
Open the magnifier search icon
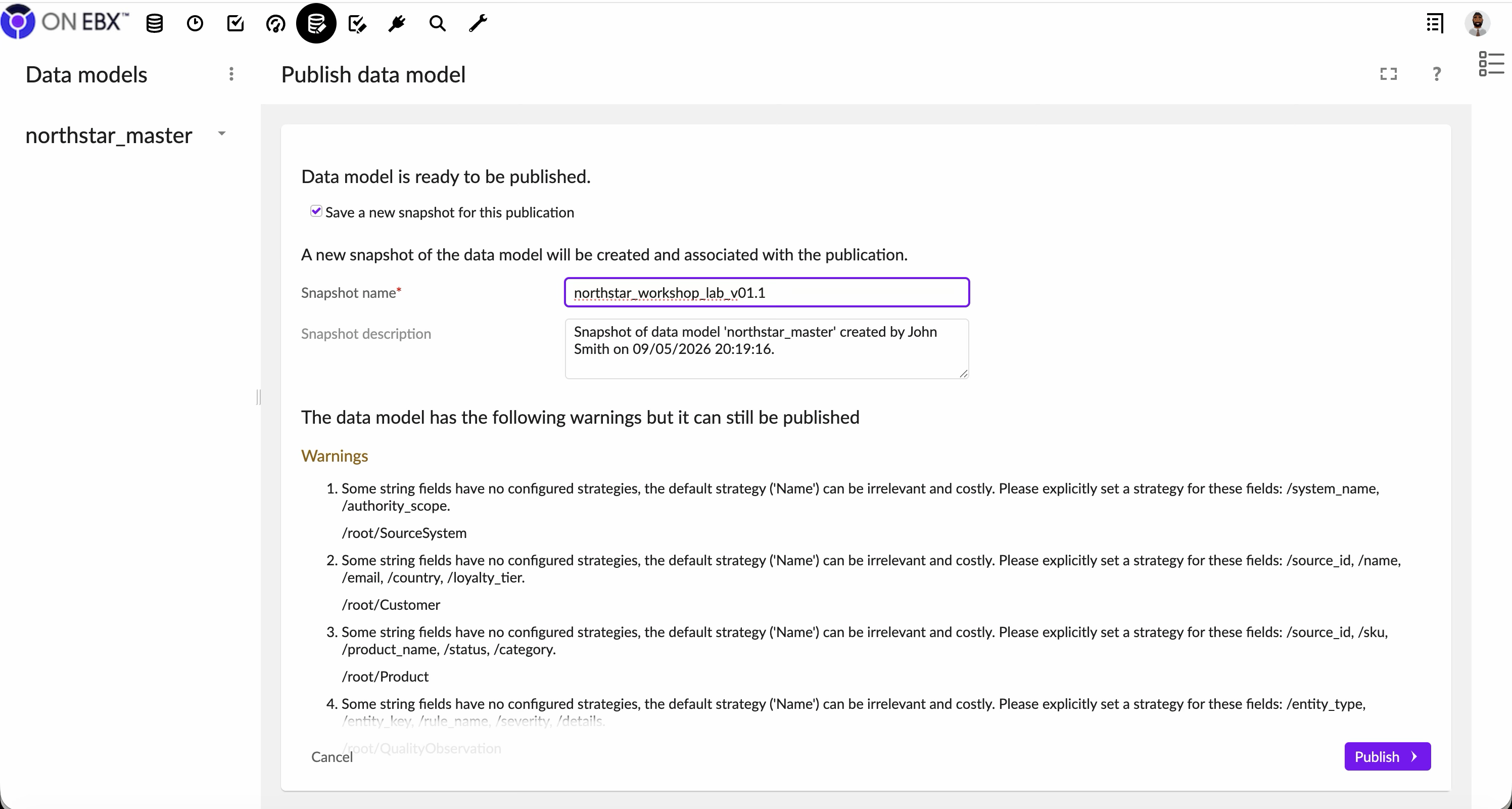pos(438,23)
